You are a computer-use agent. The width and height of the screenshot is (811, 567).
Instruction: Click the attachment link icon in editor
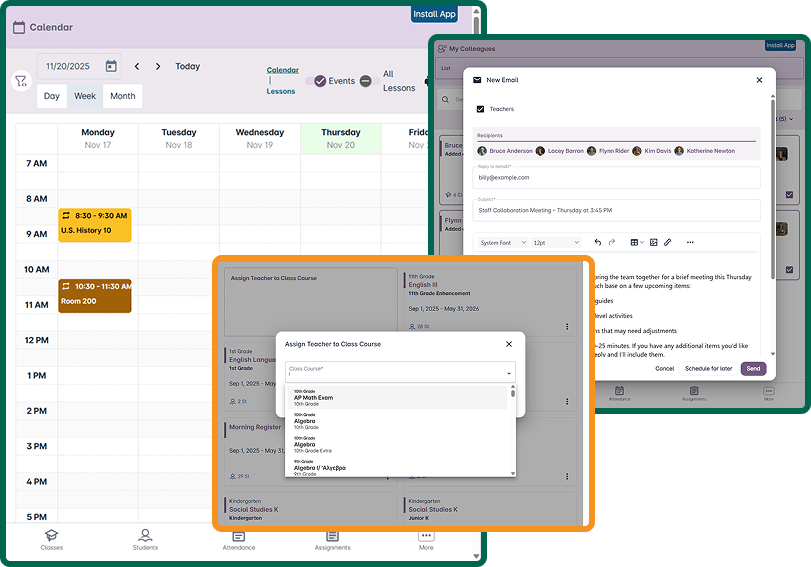coord(667,242)
